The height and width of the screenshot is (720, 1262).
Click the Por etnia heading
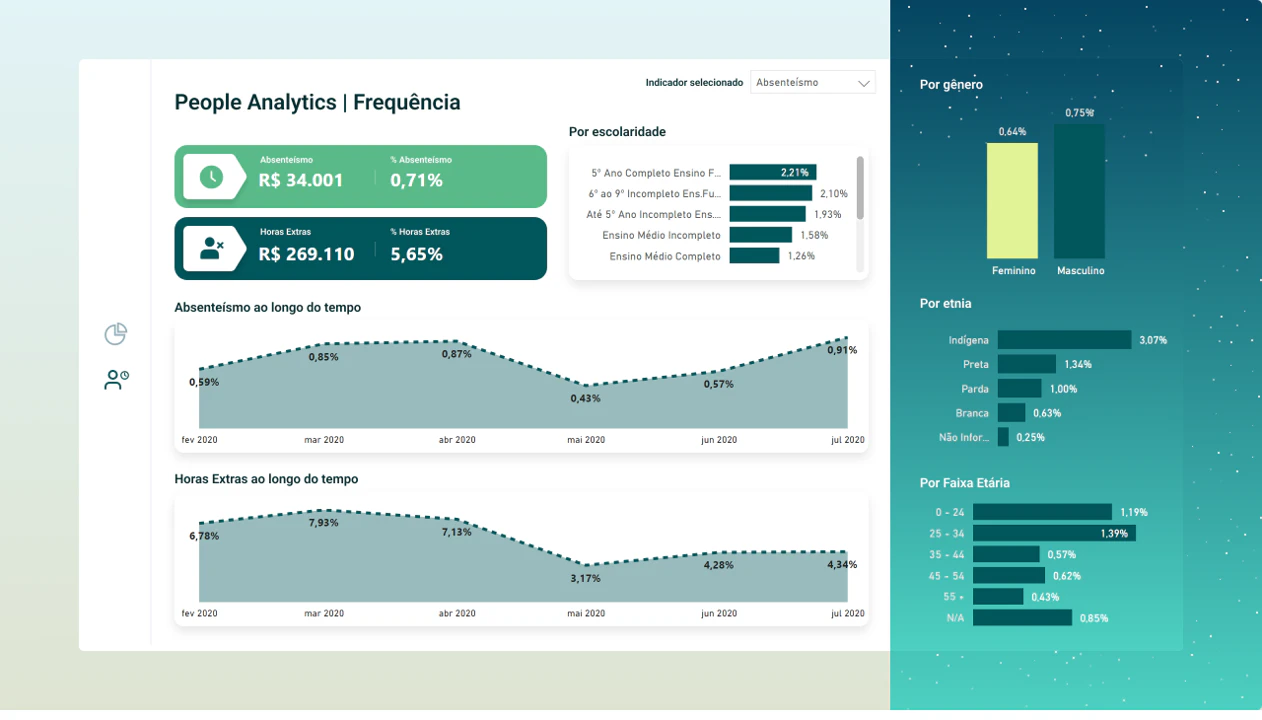[945, 303]
